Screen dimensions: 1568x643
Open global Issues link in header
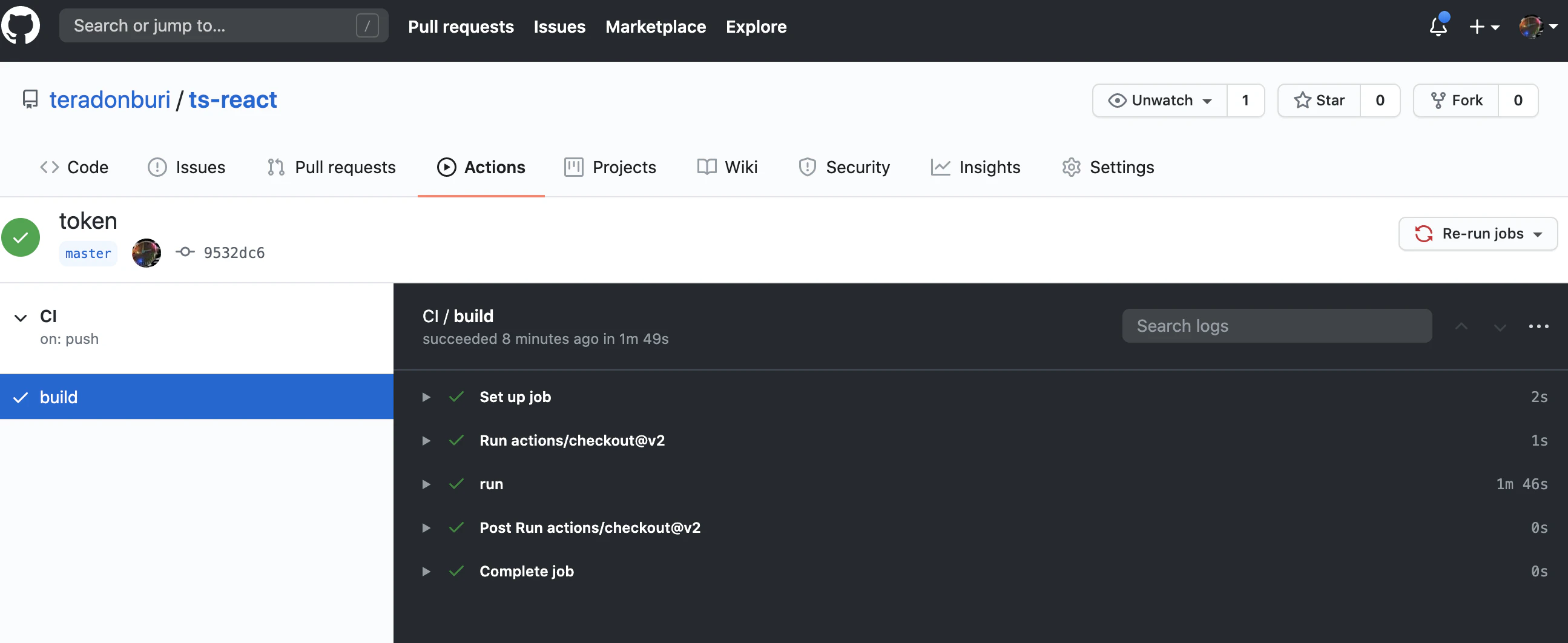559,27
